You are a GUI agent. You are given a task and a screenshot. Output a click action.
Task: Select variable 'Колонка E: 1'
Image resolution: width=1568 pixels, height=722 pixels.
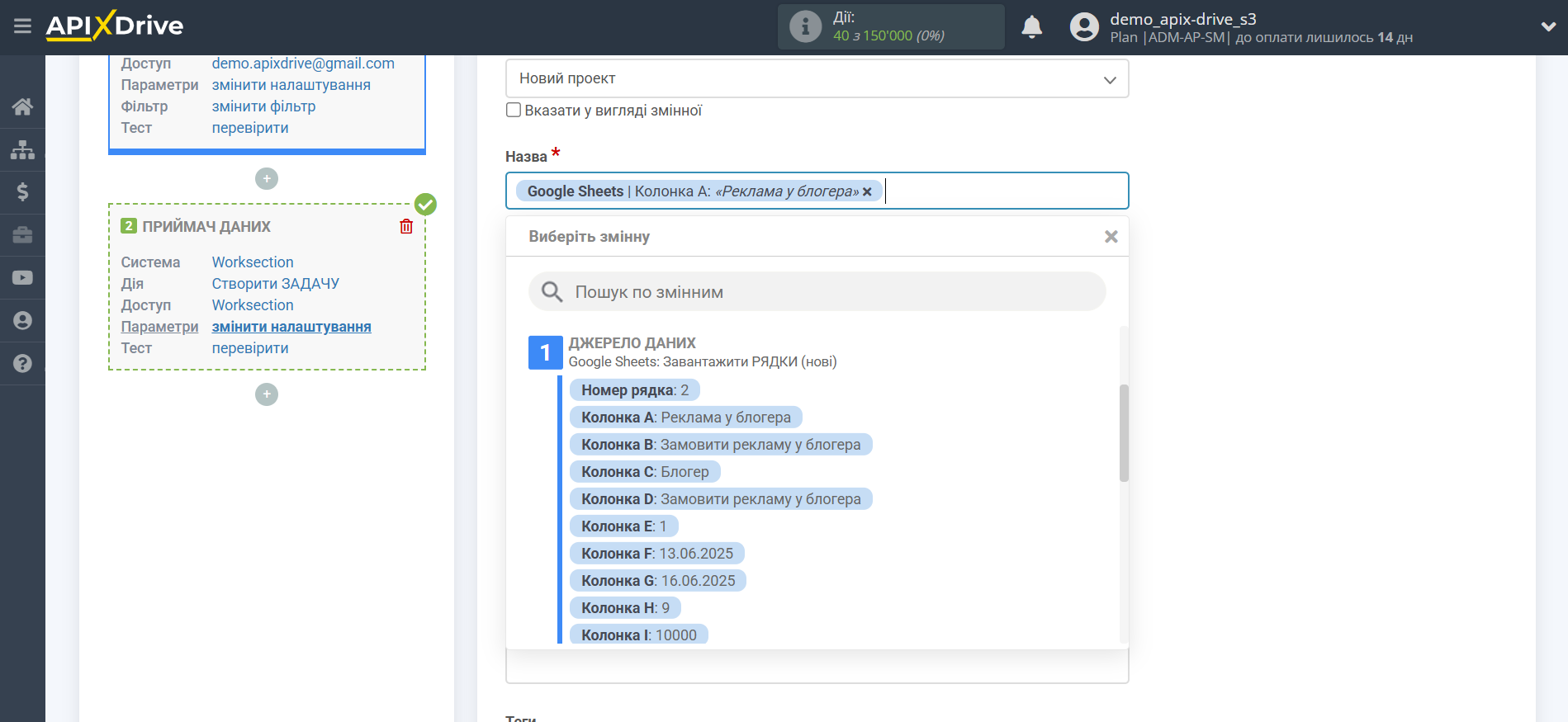(623, 526)
